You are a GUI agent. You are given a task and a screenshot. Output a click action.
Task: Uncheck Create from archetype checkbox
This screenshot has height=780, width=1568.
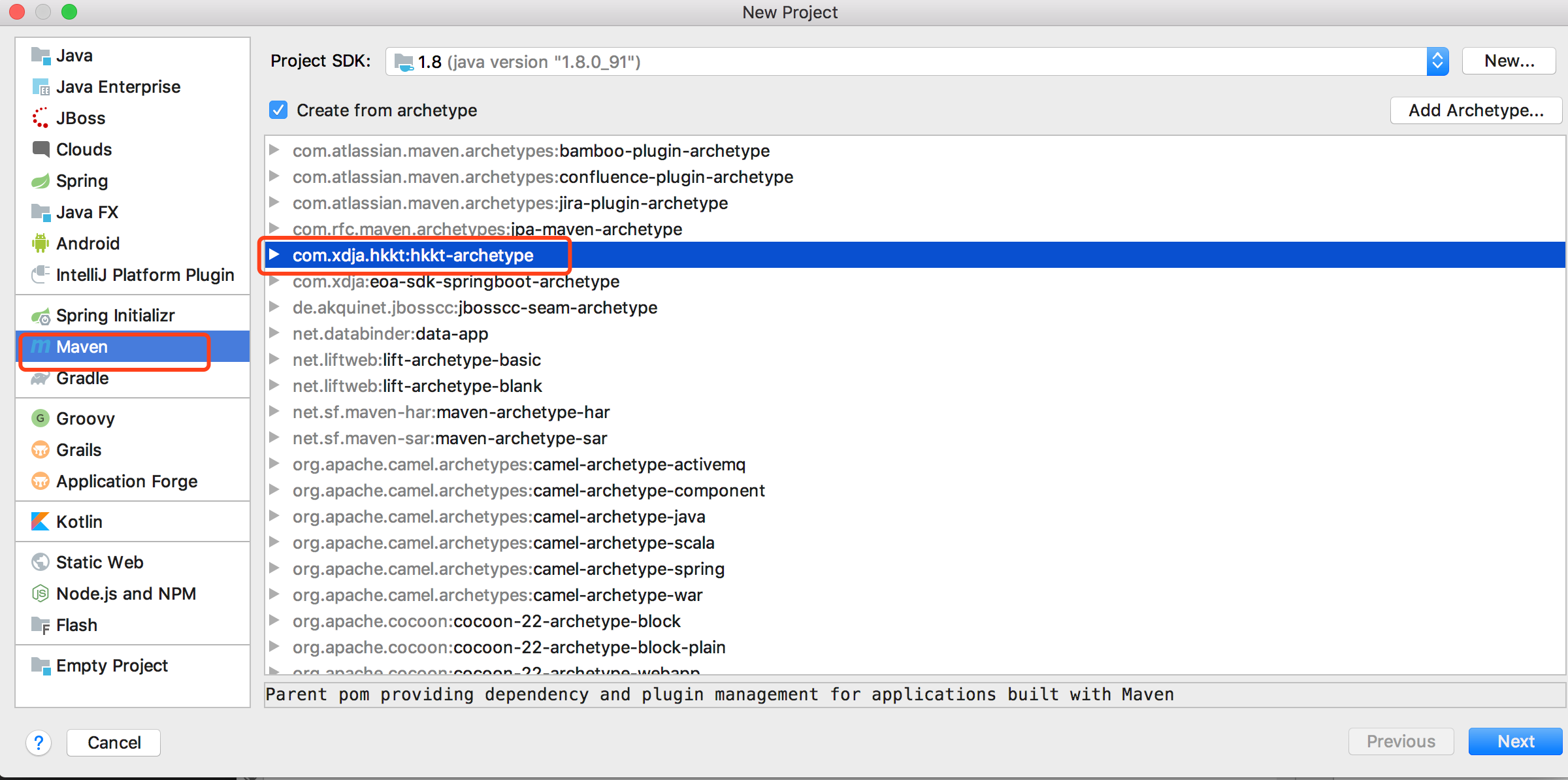(278, 110)
